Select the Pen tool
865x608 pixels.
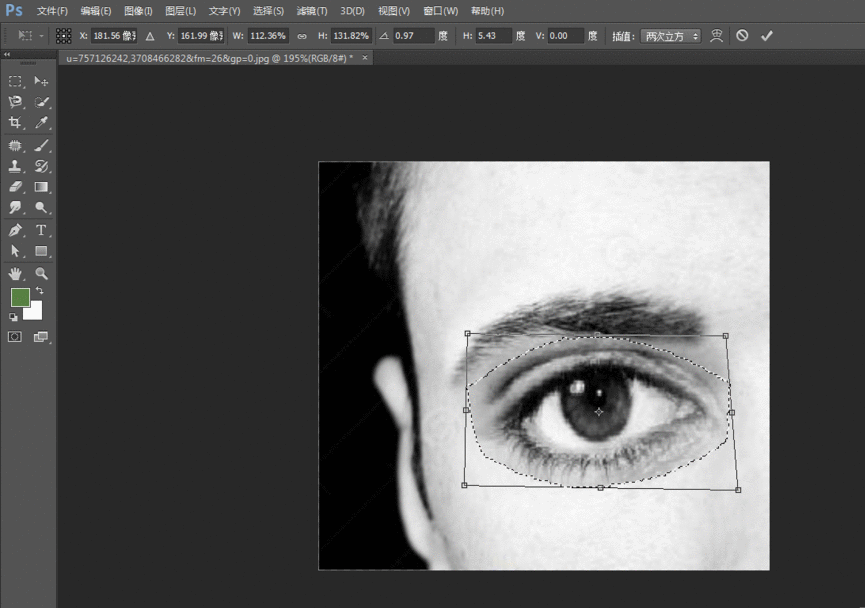pyautogui.click(x=15, y=230)
